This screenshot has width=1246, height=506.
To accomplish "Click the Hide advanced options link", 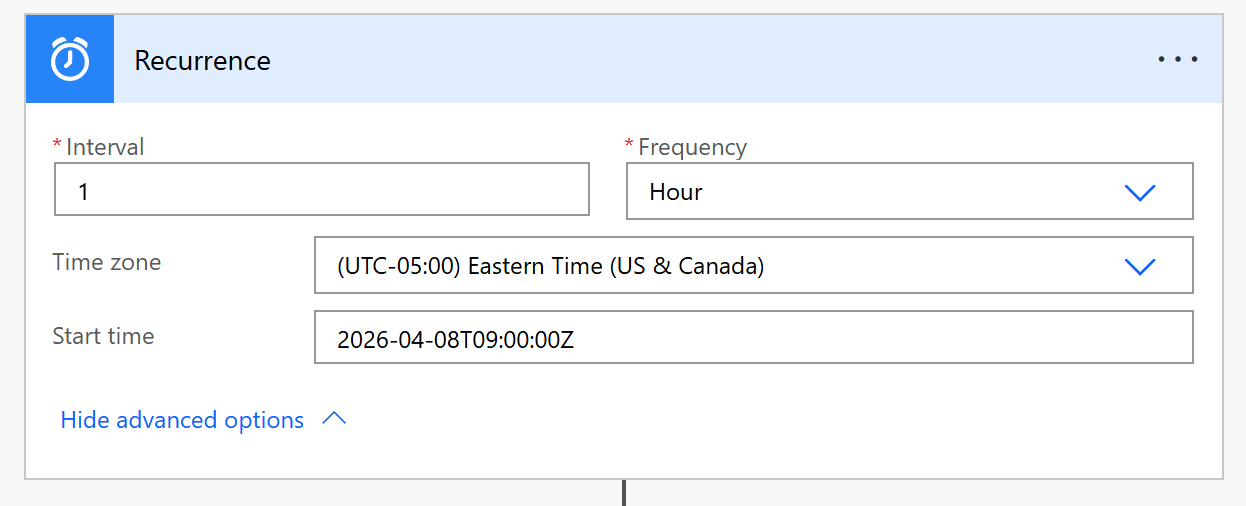I will 182,420.
